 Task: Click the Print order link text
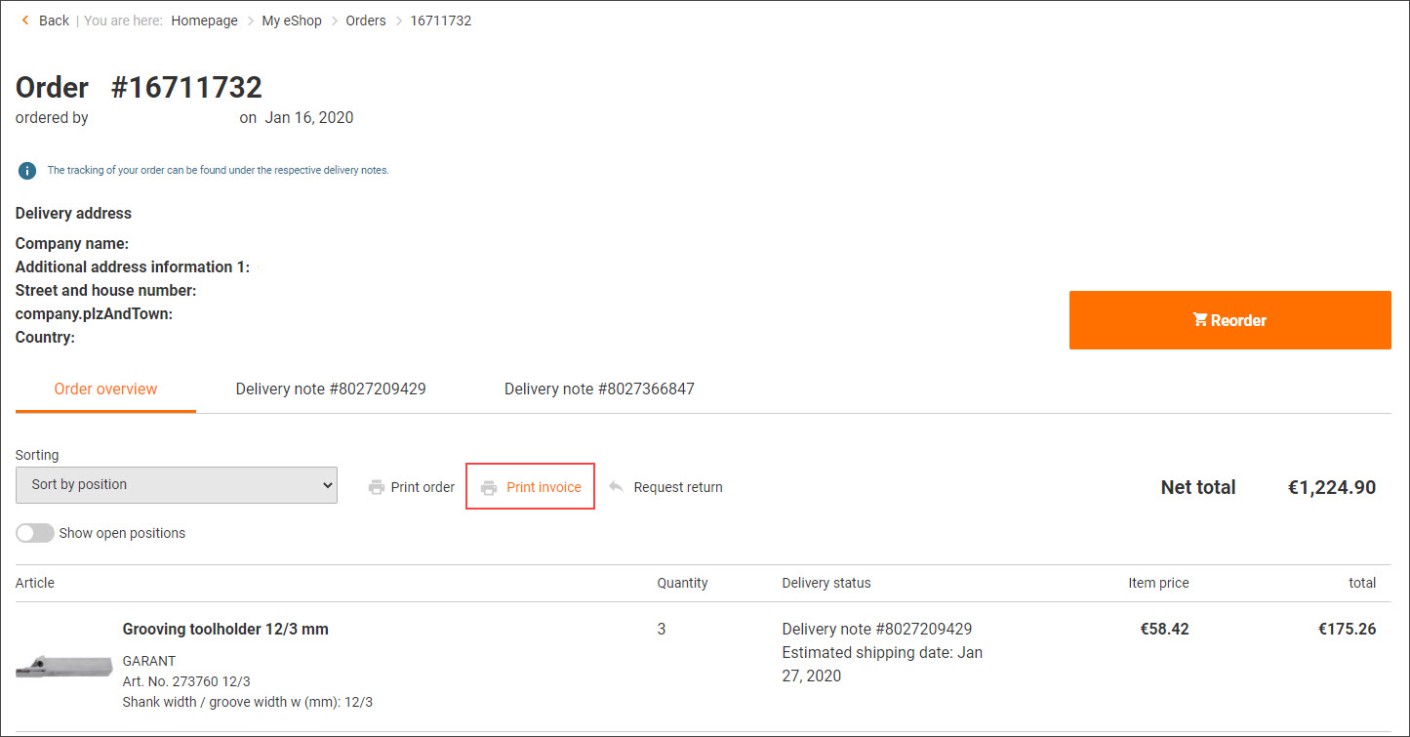pos(422,487)
